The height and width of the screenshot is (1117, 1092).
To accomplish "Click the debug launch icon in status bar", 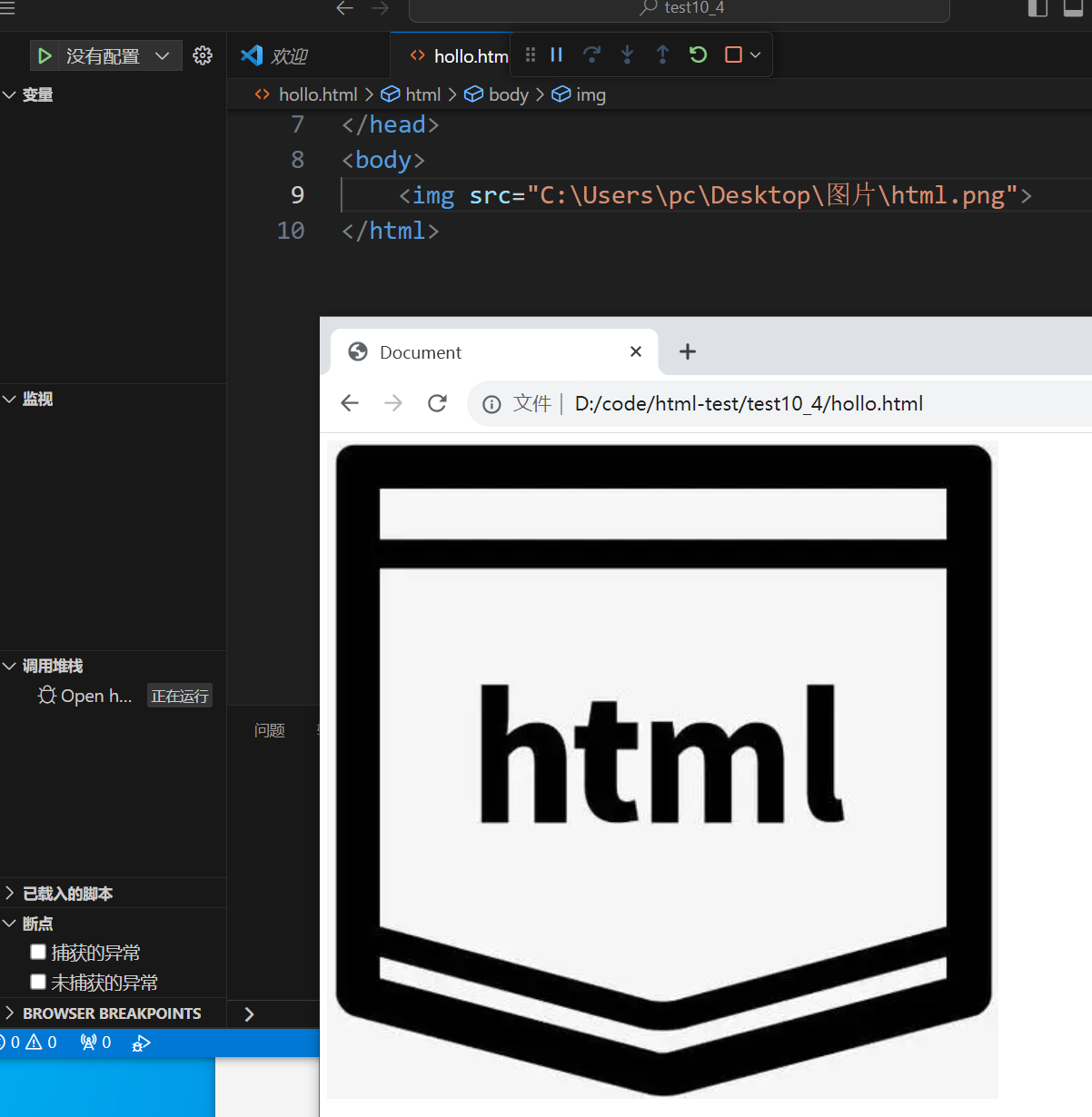I will click(x=141, y=1043).
